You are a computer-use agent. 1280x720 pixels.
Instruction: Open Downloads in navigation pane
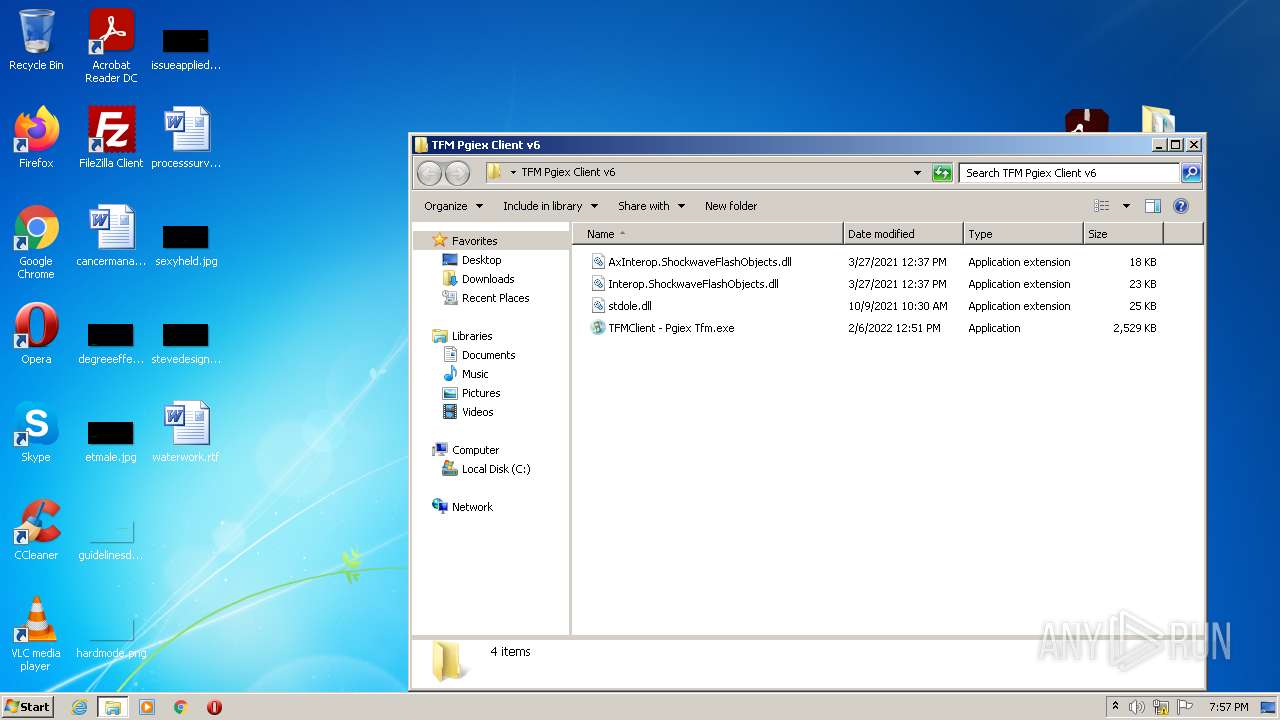(x=488, y=279)
